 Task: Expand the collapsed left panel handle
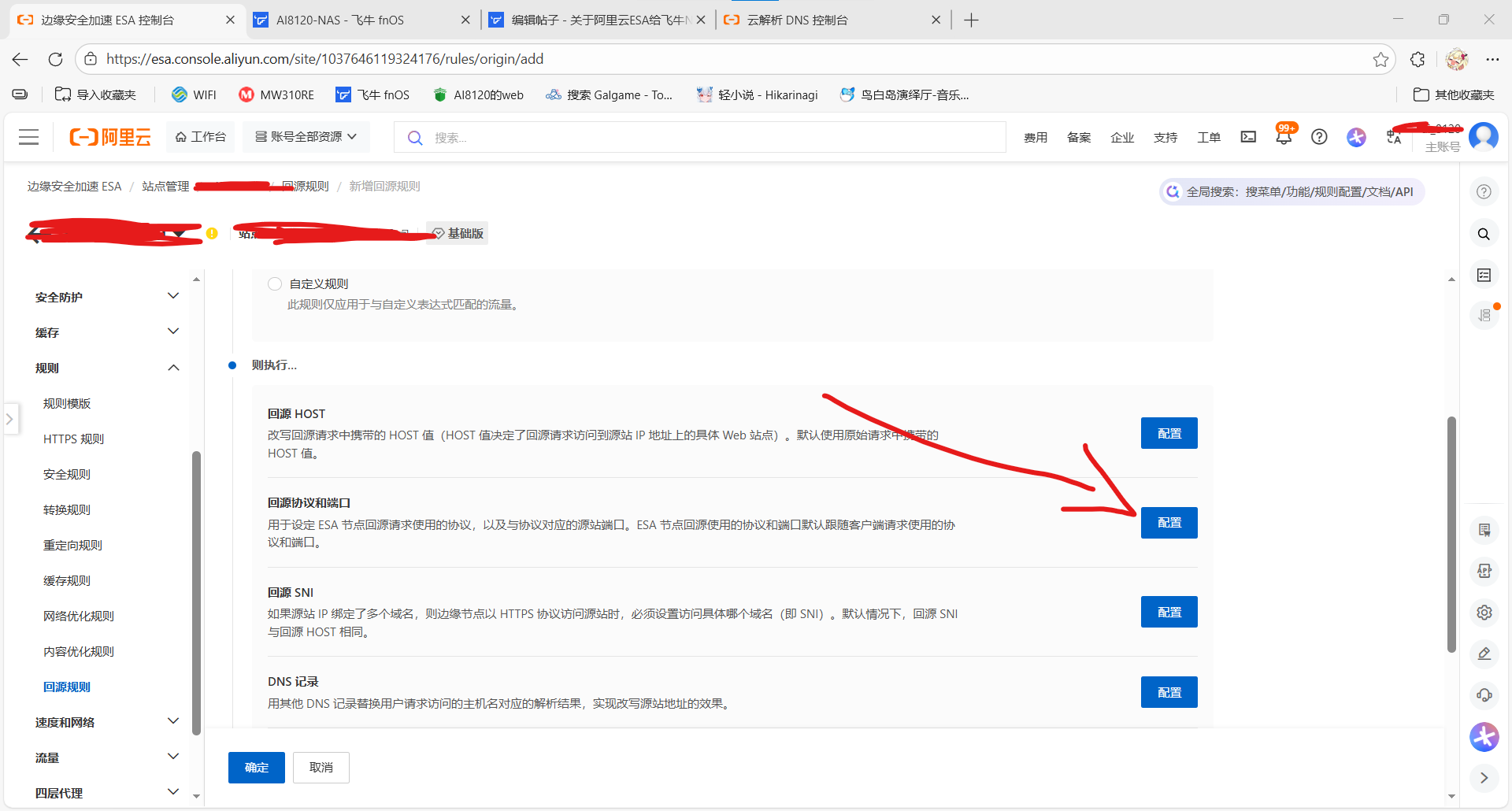[x=10, y=419]
